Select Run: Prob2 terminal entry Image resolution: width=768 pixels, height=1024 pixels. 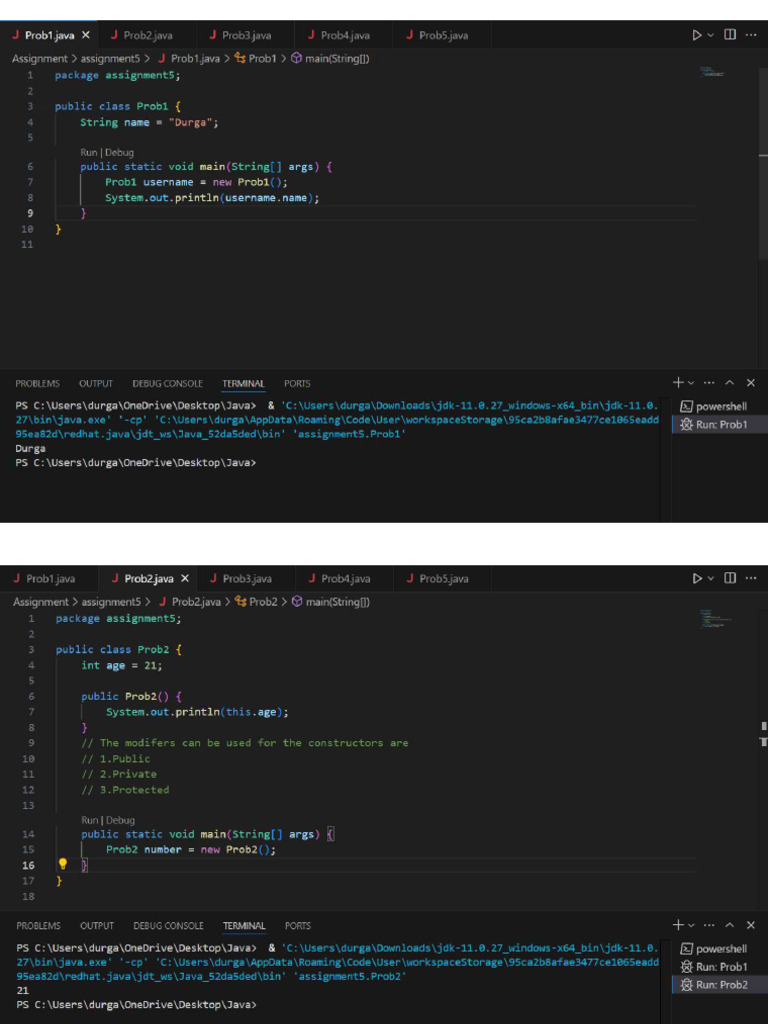click(x=720, y=985)
